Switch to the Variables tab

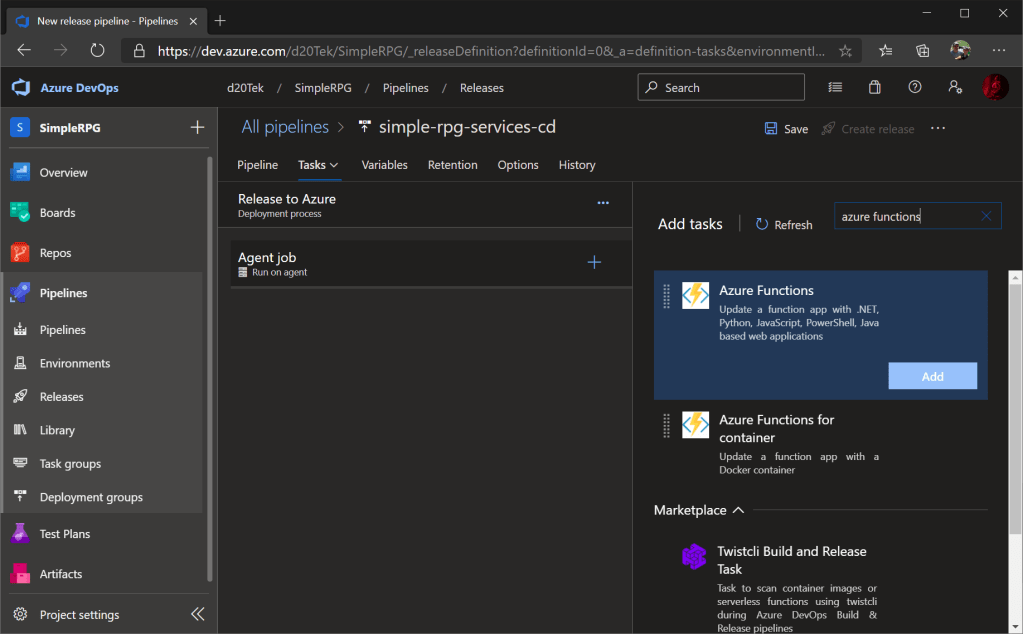pos(384,165)
